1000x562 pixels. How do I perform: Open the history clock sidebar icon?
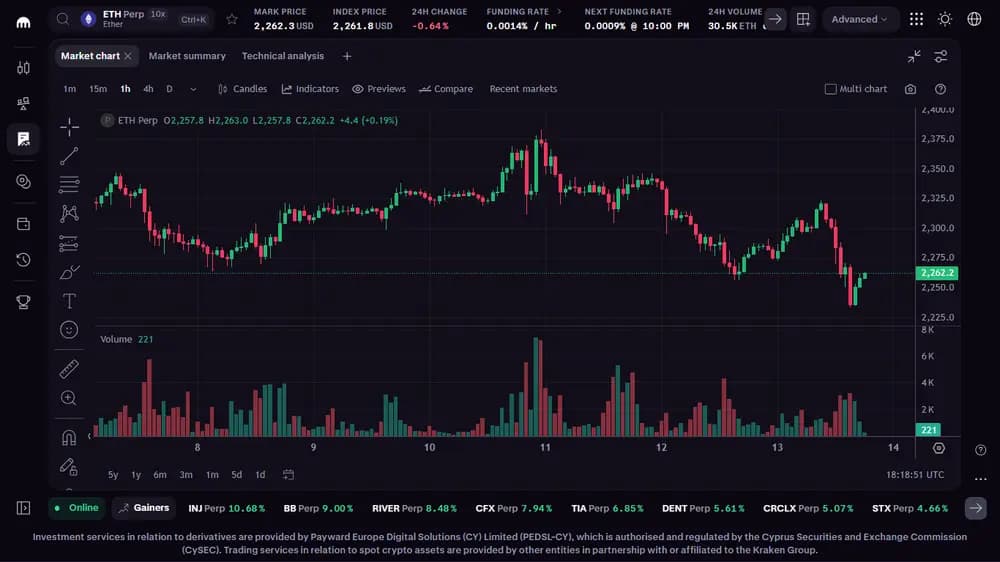tap(24, 260)
